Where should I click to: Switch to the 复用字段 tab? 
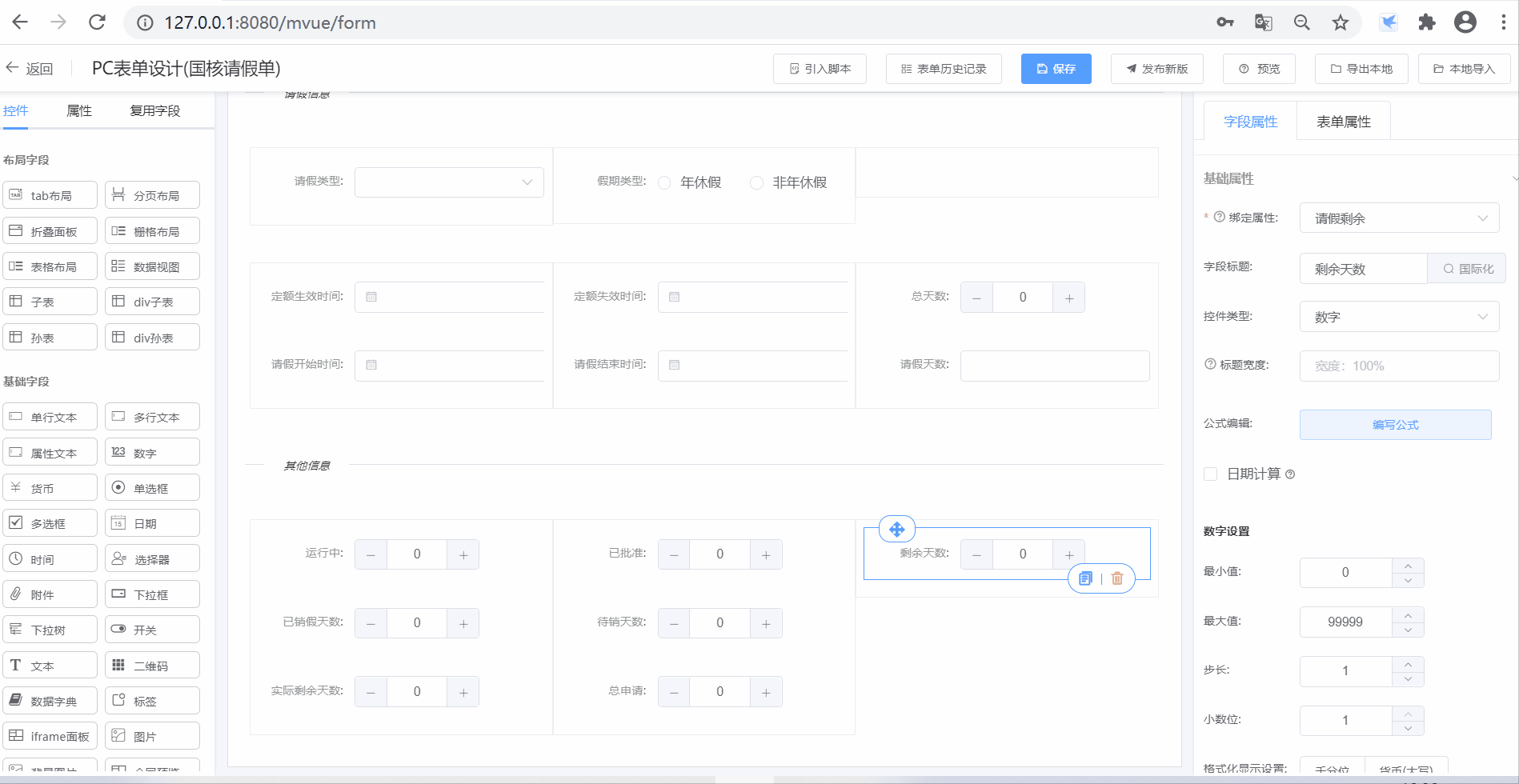[x=155, y=111]
